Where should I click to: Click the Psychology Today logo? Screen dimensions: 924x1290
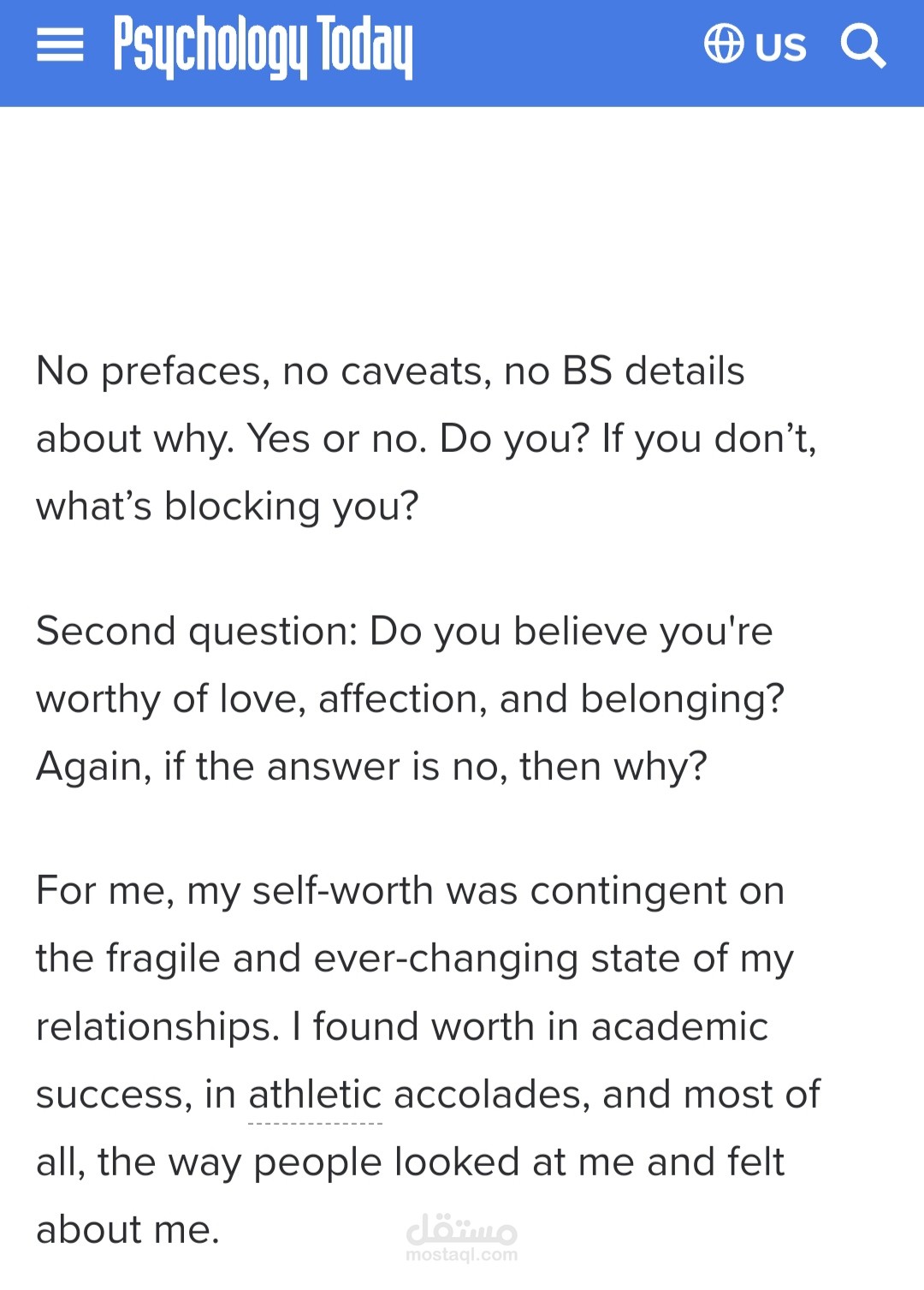click(x=263, y=46)
